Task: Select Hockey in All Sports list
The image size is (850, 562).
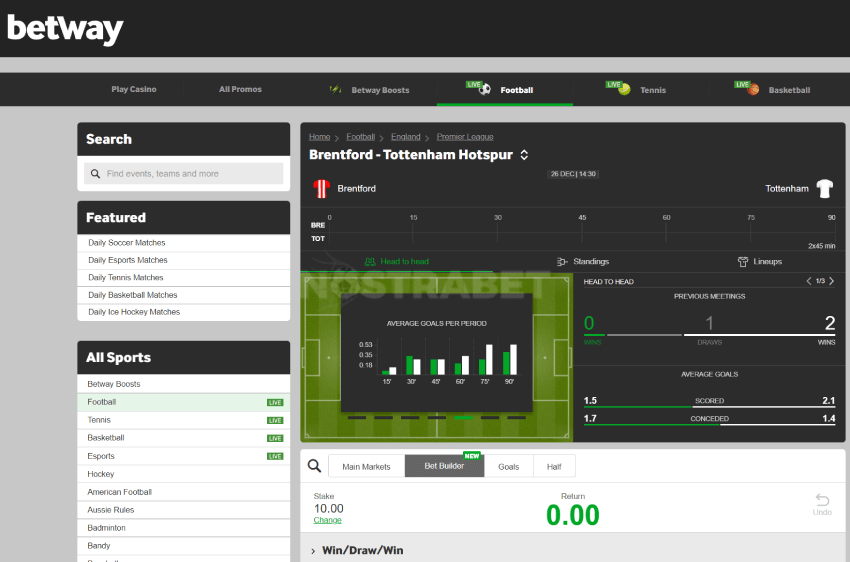Action: (x=184, y=474)
